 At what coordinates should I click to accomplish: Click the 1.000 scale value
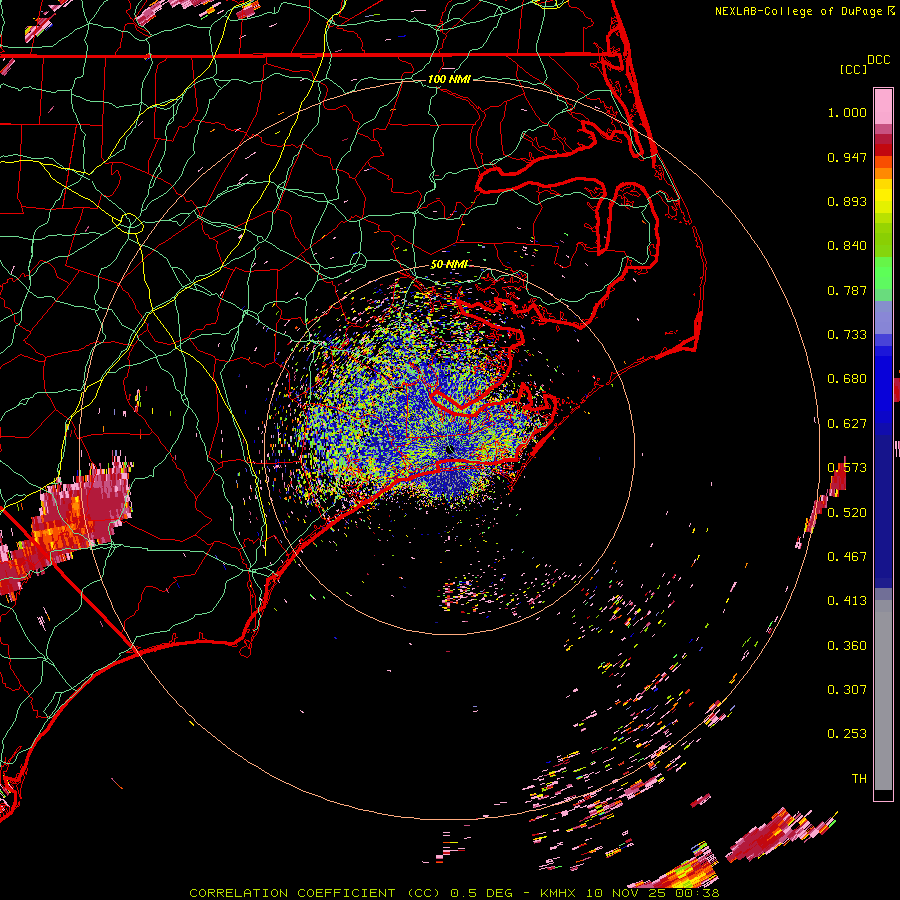847,112
